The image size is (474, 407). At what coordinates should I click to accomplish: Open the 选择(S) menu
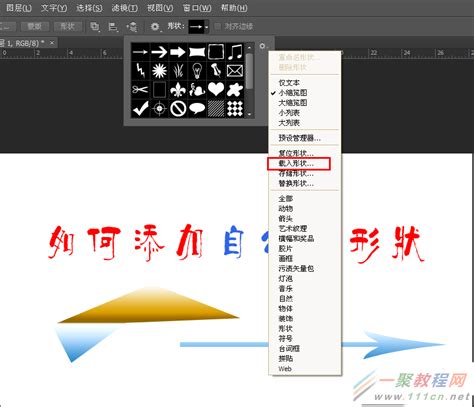coord(89,8)
